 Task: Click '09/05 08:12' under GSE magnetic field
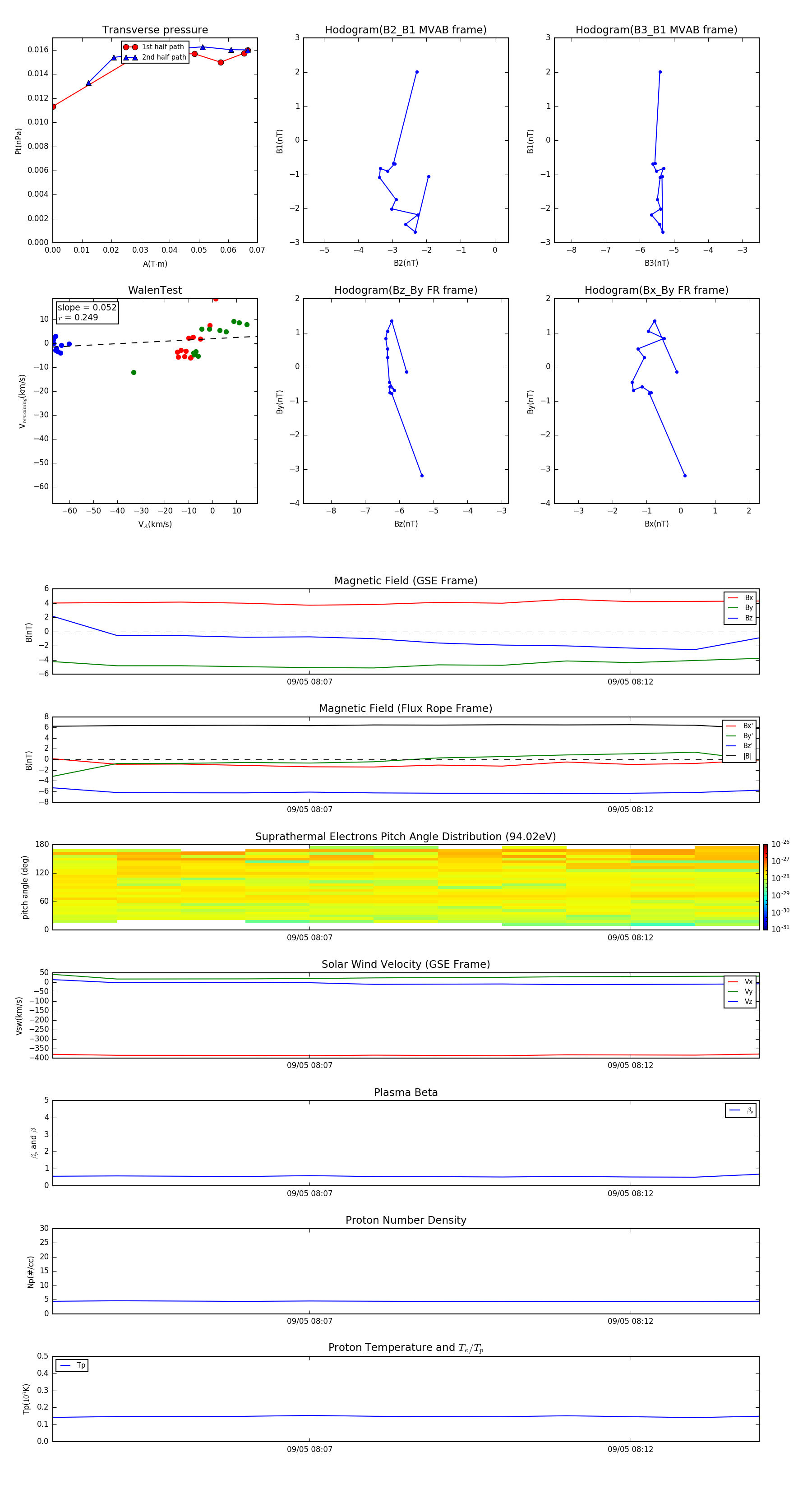tap(631, 682)
